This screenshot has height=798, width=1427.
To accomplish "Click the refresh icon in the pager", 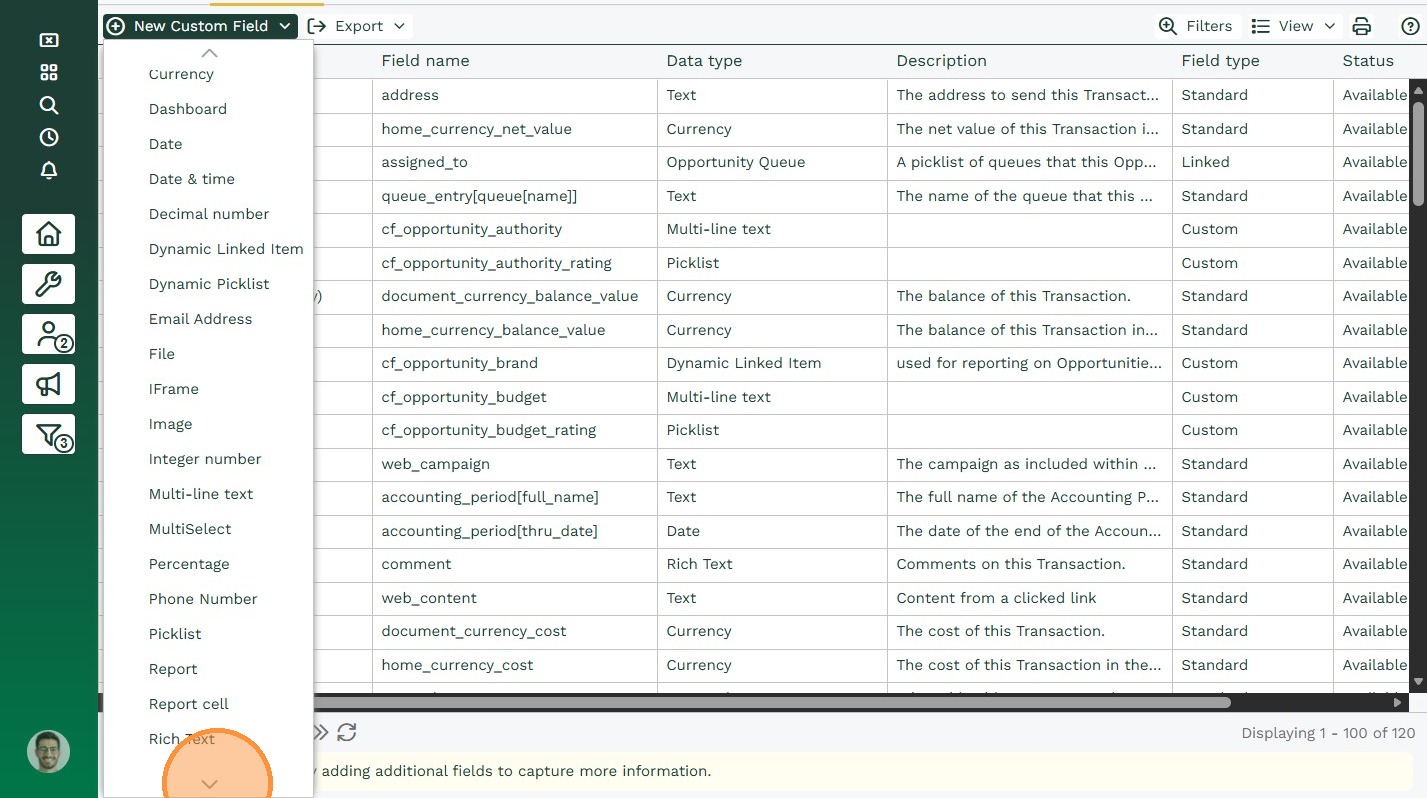I will pos(346,732).
